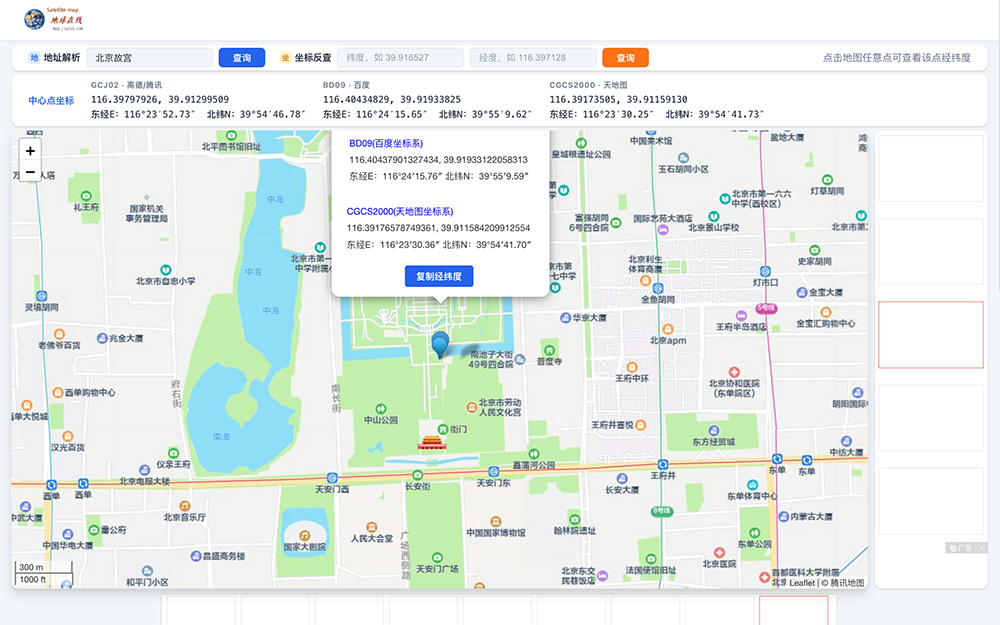Focus the 纬度 latitude input field

click(401, 57)
